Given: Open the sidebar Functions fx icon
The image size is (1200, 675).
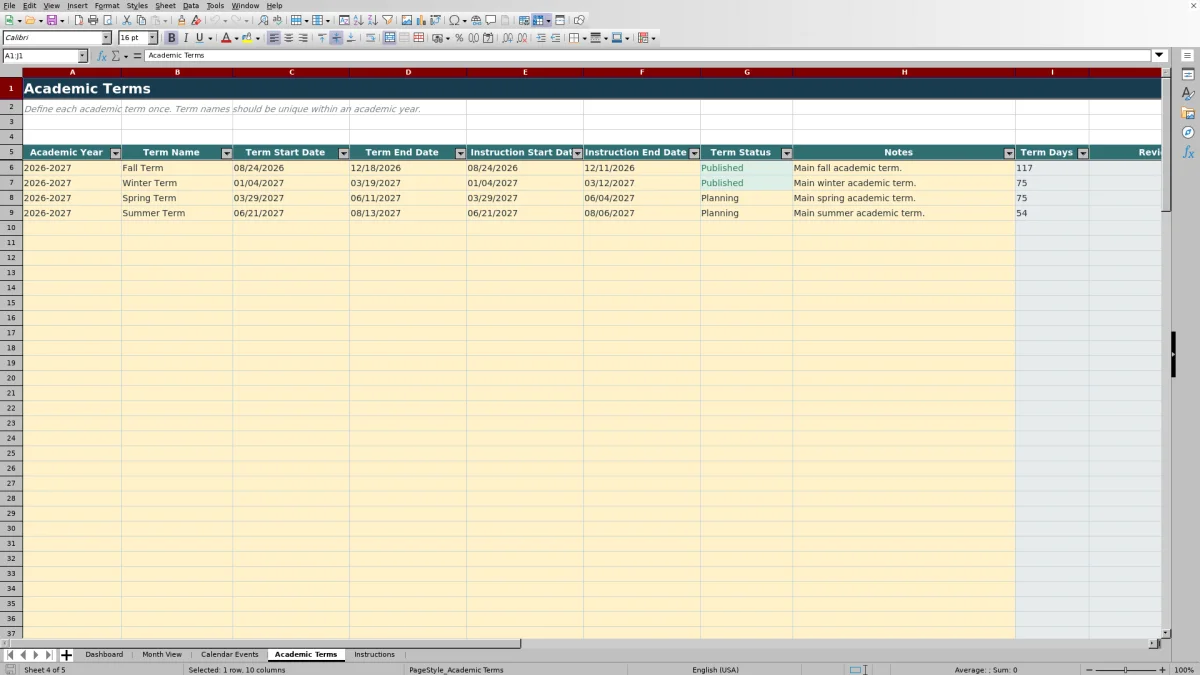Looking at the screenshot, I should (x=1188, y=152).
